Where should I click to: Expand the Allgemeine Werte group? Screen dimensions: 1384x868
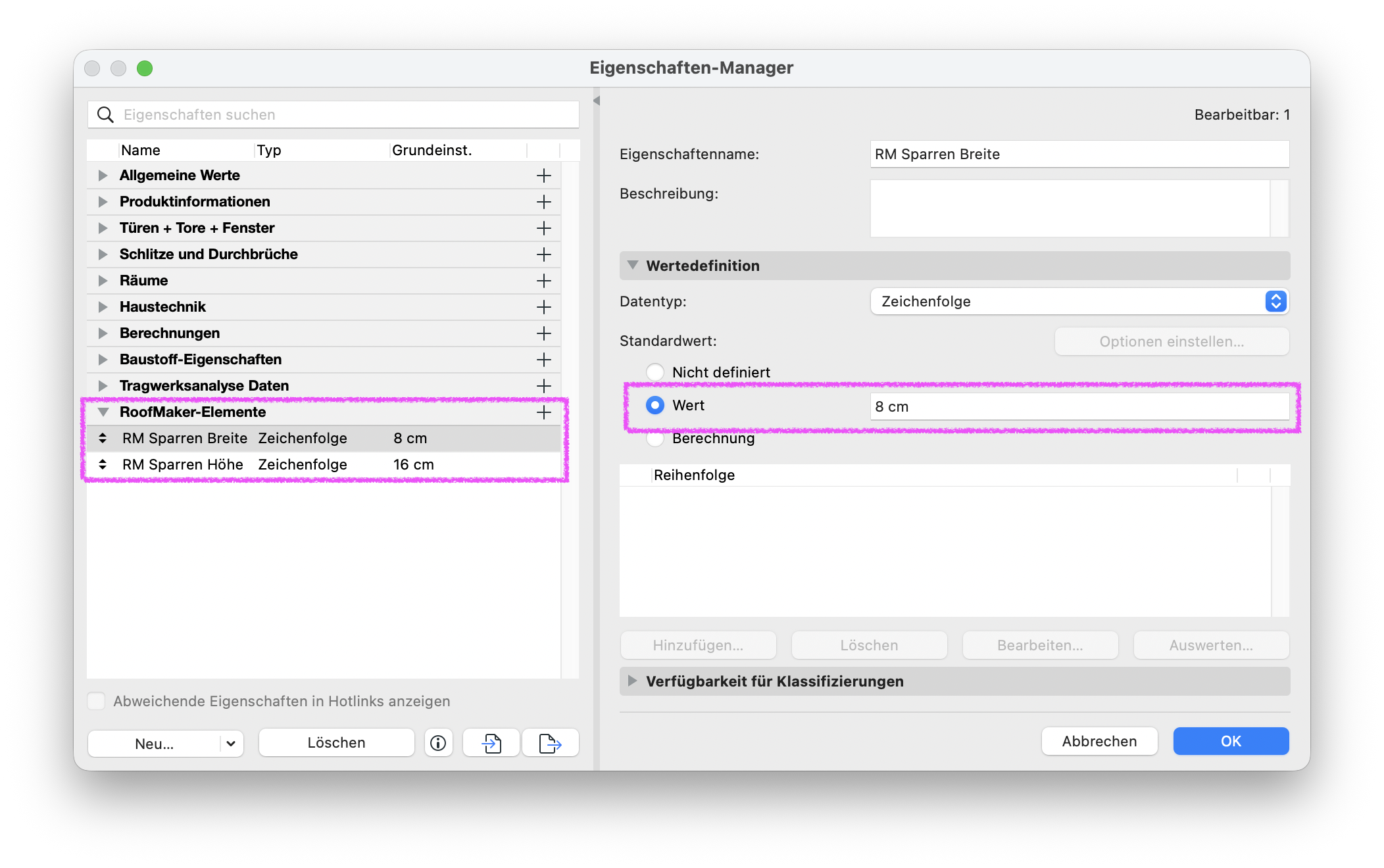point(103,176)
